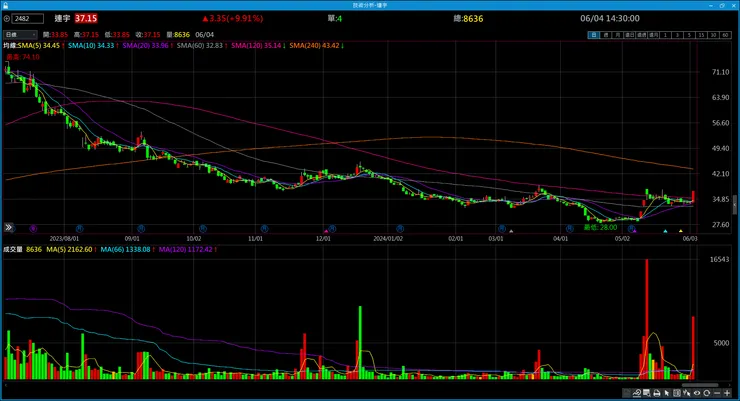The image size is (740, 401).
Task: Select the 1-minute interval button
Action: click(665, 35)
